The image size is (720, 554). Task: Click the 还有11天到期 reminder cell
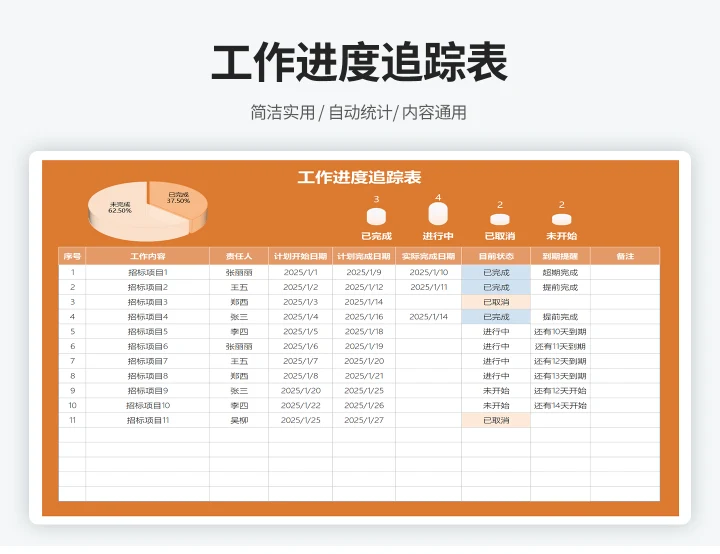click(x=560, y=346)
